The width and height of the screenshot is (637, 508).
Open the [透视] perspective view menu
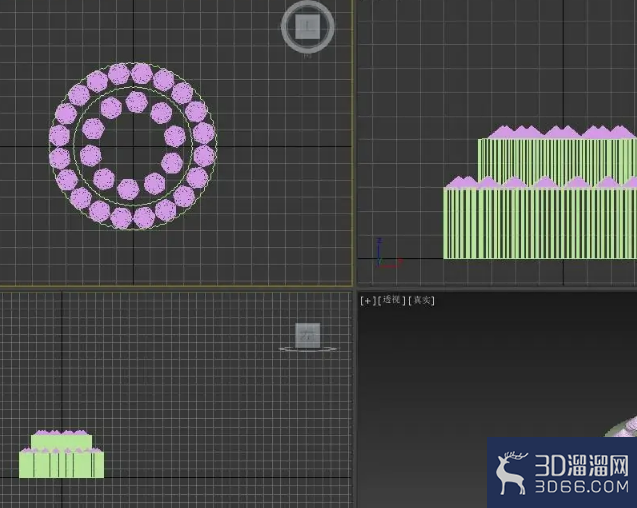[x=392, y=300]
